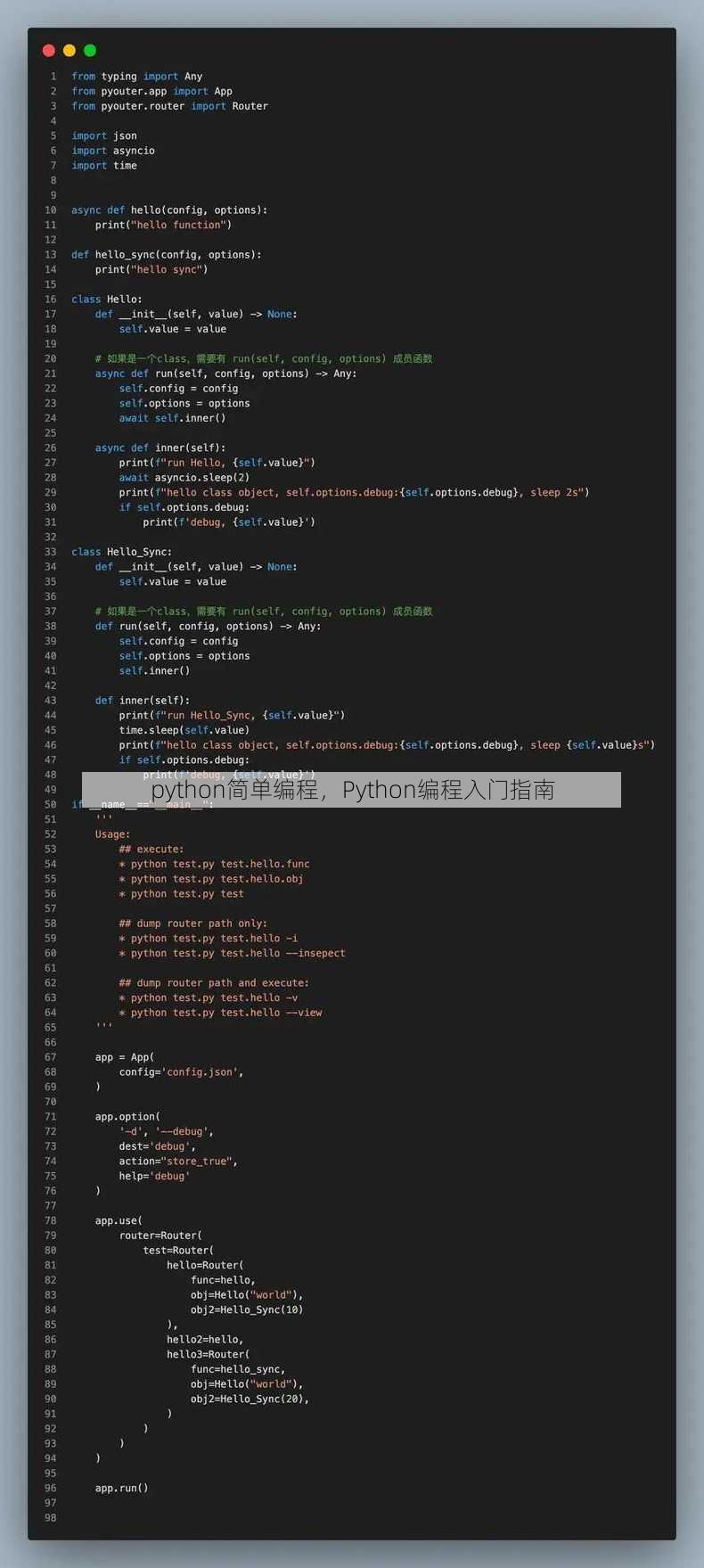The width and height of the screenshot is (704, 1568).
Task: Click the line 'from pyouter.router import Router'
Action: click(170, 106)
